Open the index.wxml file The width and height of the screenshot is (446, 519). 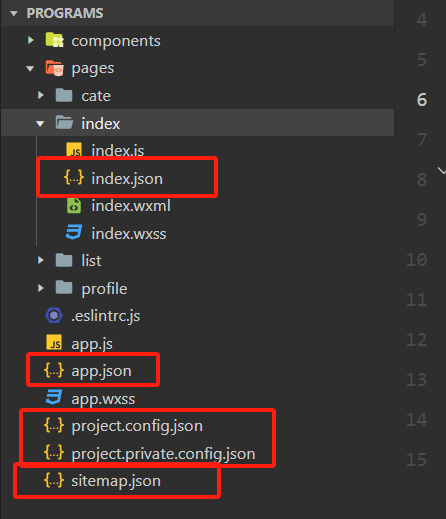click(131, 206)
